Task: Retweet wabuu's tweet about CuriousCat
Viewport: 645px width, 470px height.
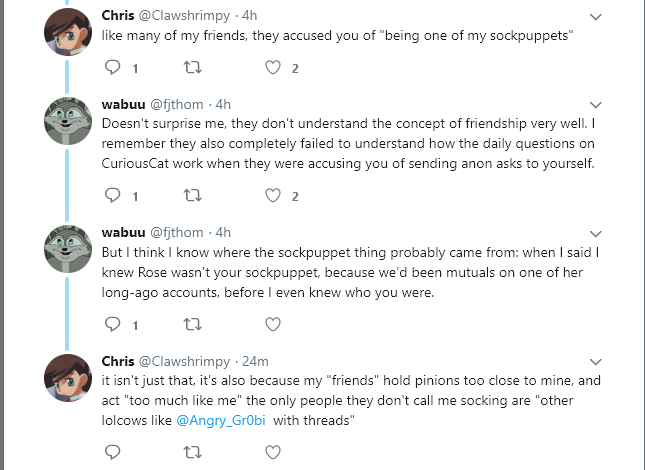Action: coord(193,195)
